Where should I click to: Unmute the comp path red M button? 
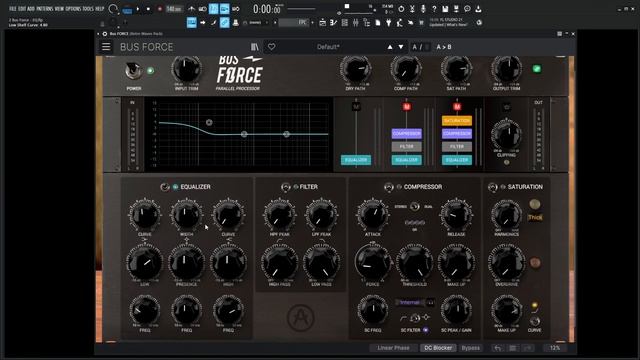(407, 107)
